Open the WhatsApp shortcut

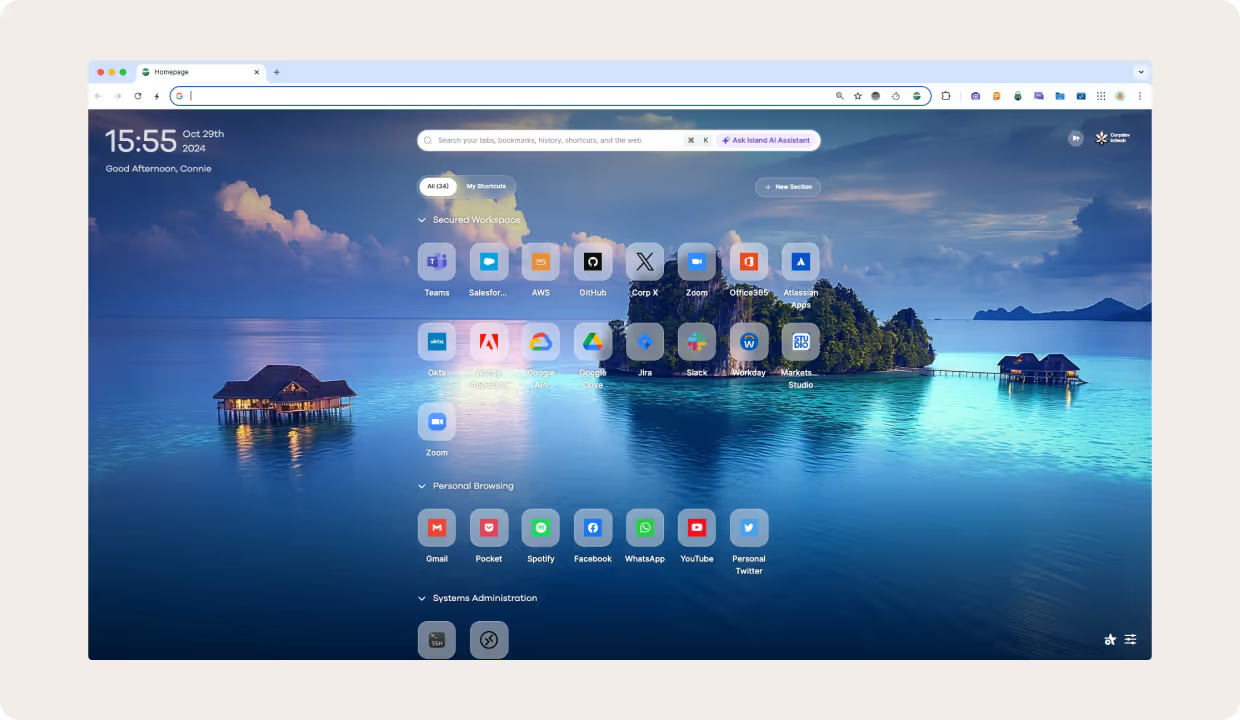pyautogui.click(x=645, y=528)
